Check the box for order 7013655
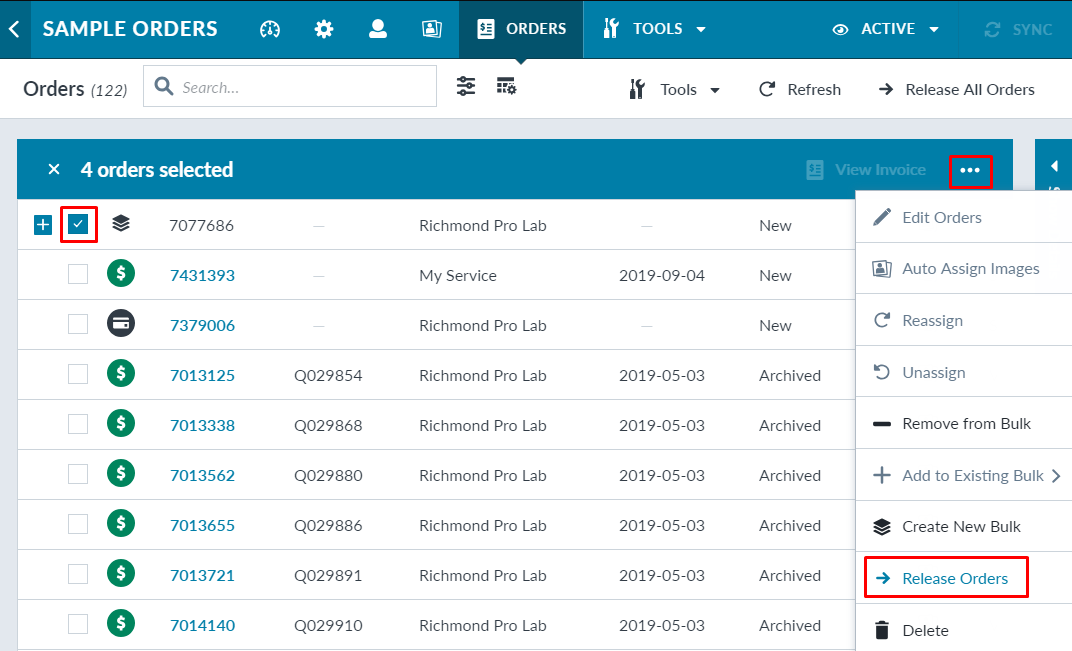 click(78, 524)
